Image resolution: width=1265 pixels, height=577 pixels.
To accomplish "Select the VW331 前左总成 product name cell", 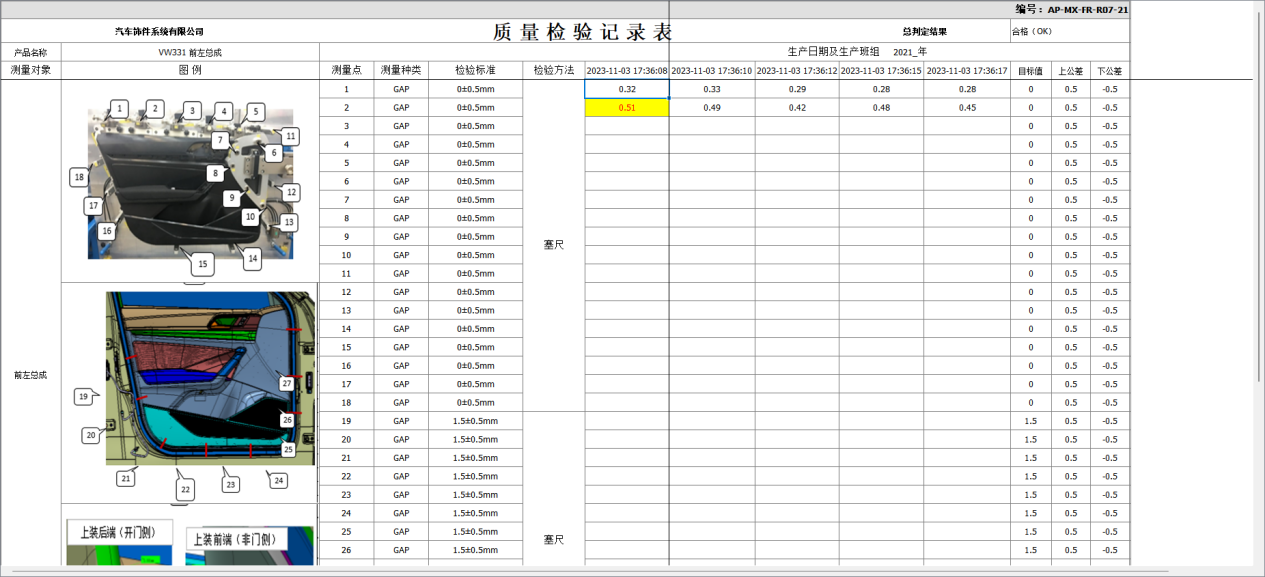I will point(188,50).
